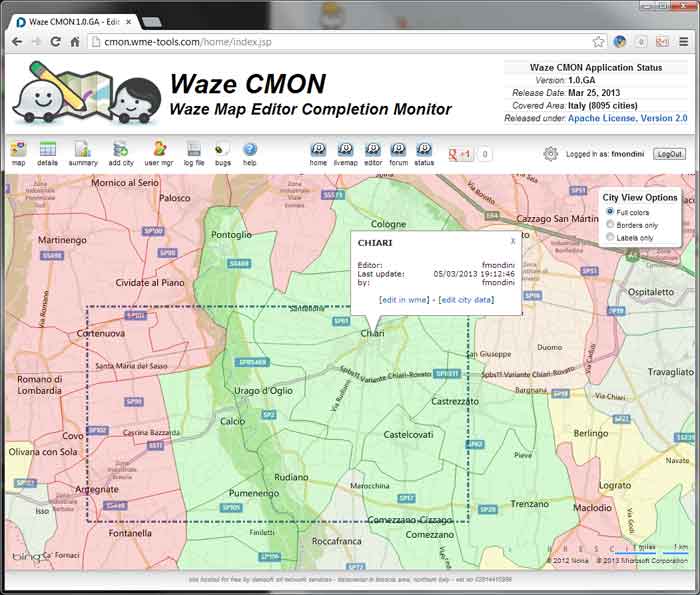This screenshot has height=595, width=700.
Task: Click the Roccafranca map label
Action: click(337, 541)
